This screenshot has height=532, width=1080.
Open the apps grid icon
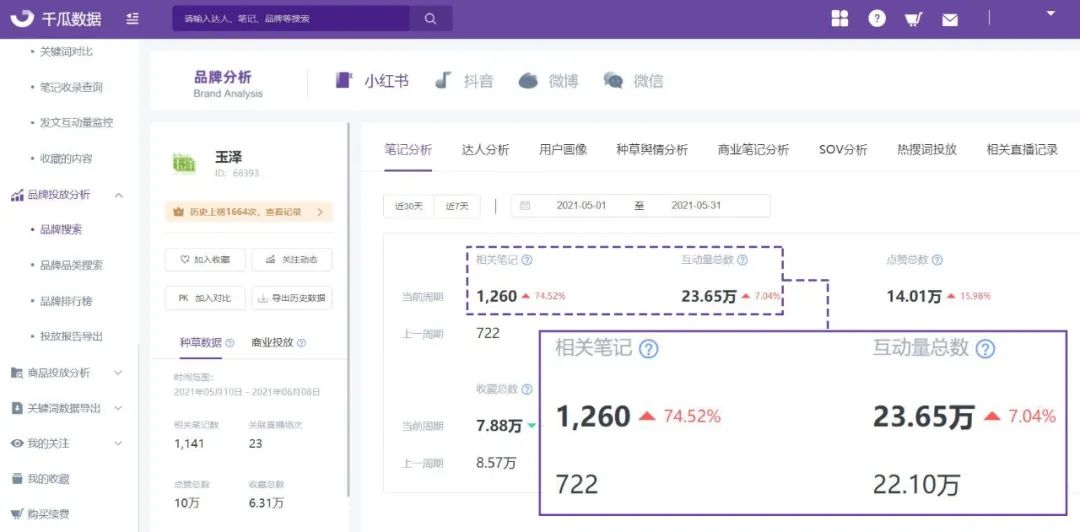pyautogui.click(x=840, y=19)
